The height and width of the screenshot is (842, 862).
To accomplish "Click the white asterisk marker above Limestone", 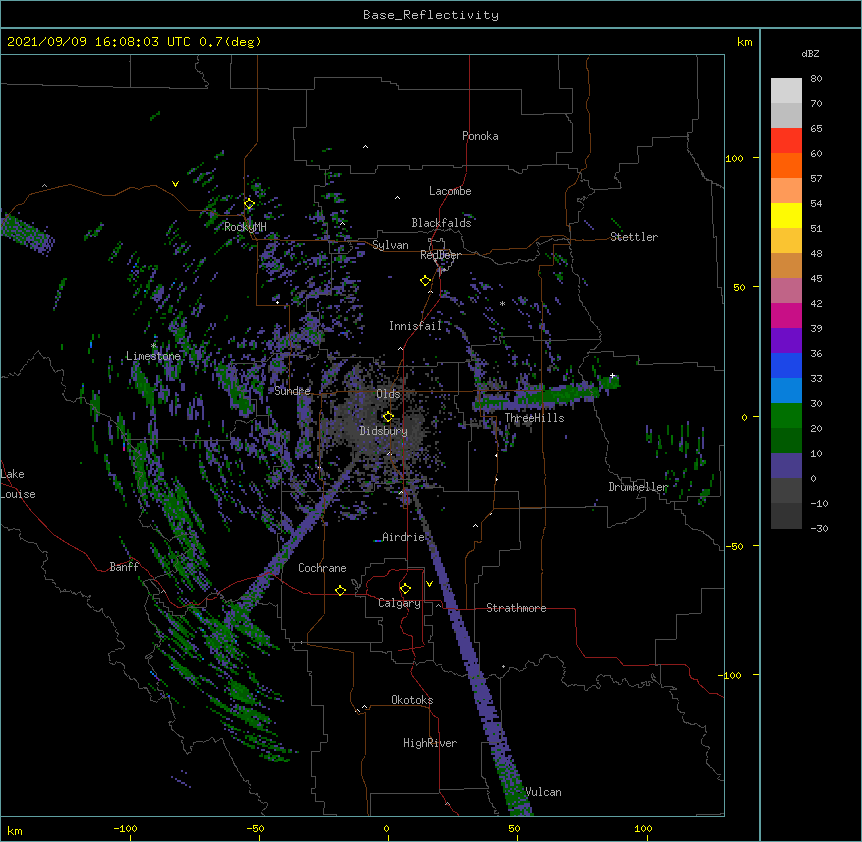I will pyautogui.click(x=154, y=346).
